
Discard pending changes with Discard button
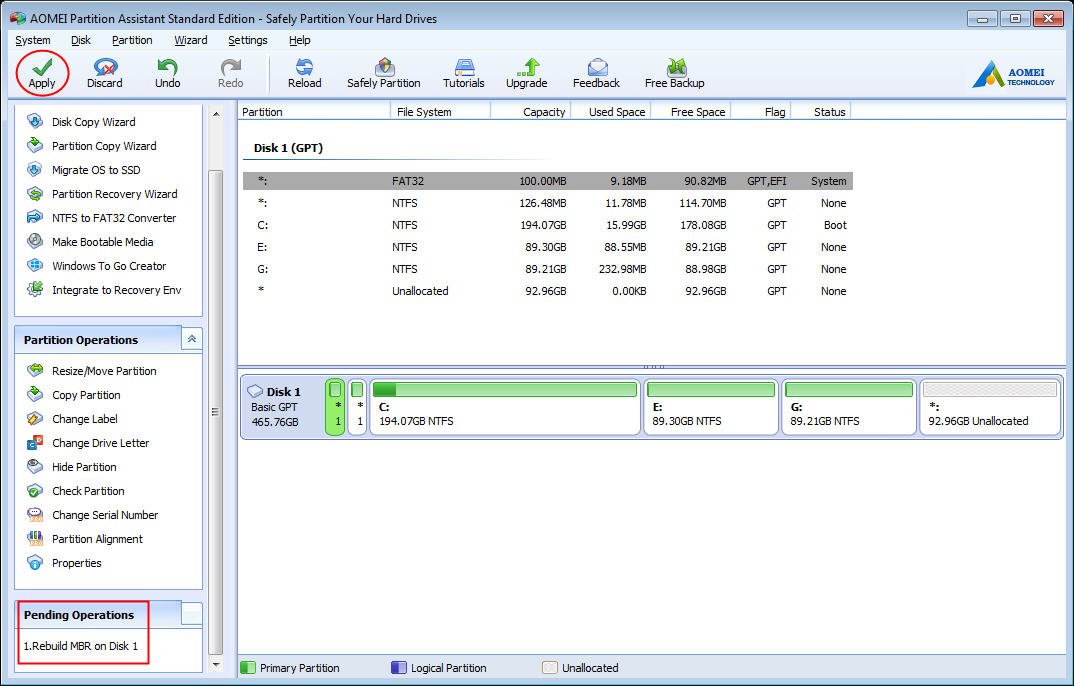click(x=105, y=73)
